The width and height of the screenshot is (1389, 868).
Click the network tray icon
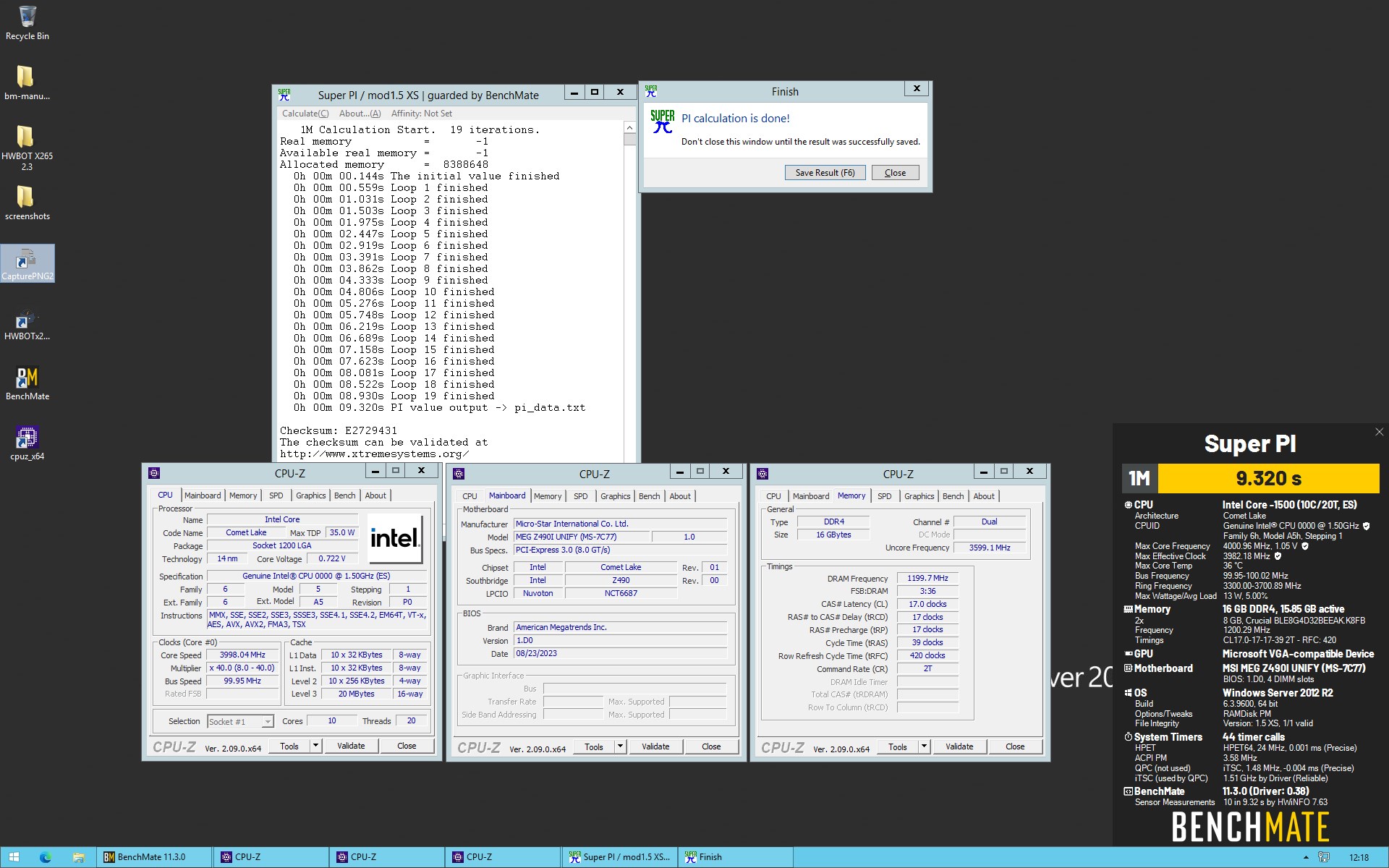point(1323,857)
